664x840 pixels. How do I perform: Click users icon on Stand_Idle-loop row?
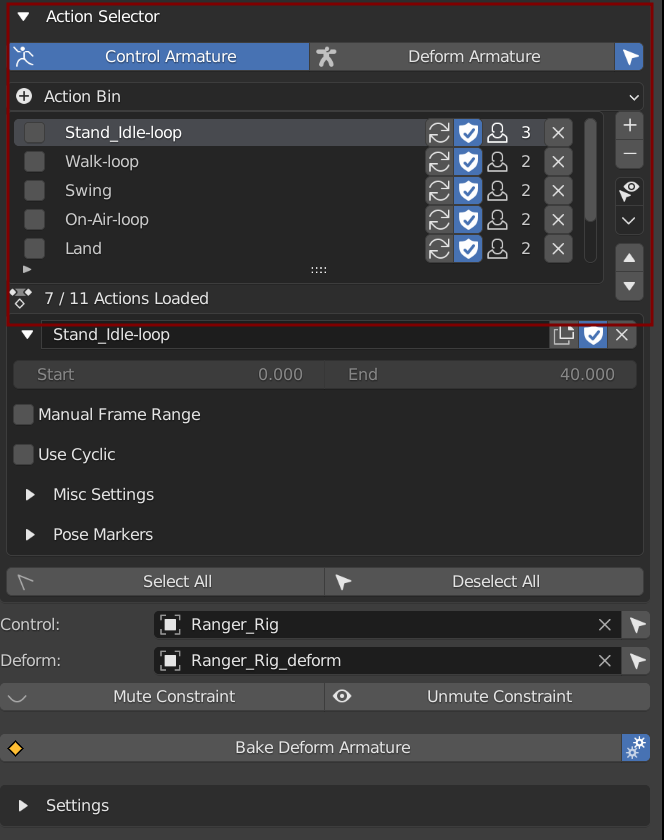[x=497, y=132]
